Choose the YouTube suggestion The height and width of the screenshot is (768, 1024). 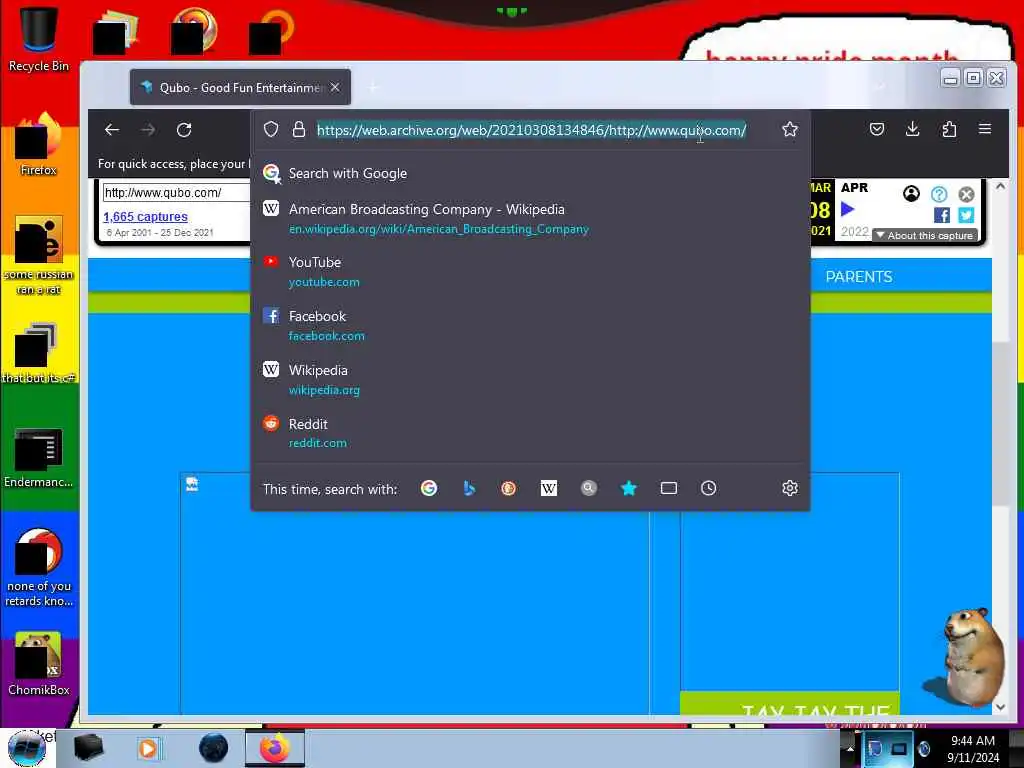coord(530,272)
